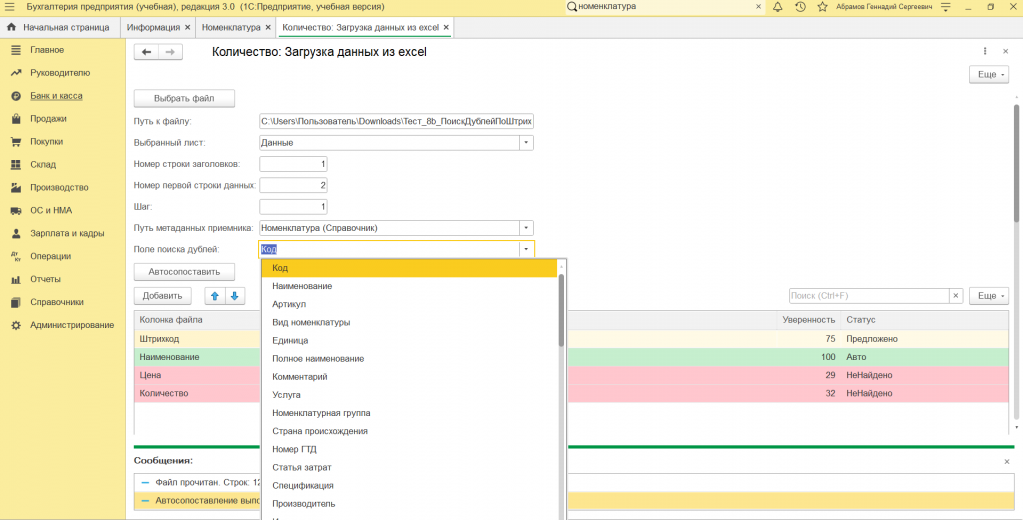Select Производитель option
The width and height of the screenshot is (1023, 520).
pos(409,504)
